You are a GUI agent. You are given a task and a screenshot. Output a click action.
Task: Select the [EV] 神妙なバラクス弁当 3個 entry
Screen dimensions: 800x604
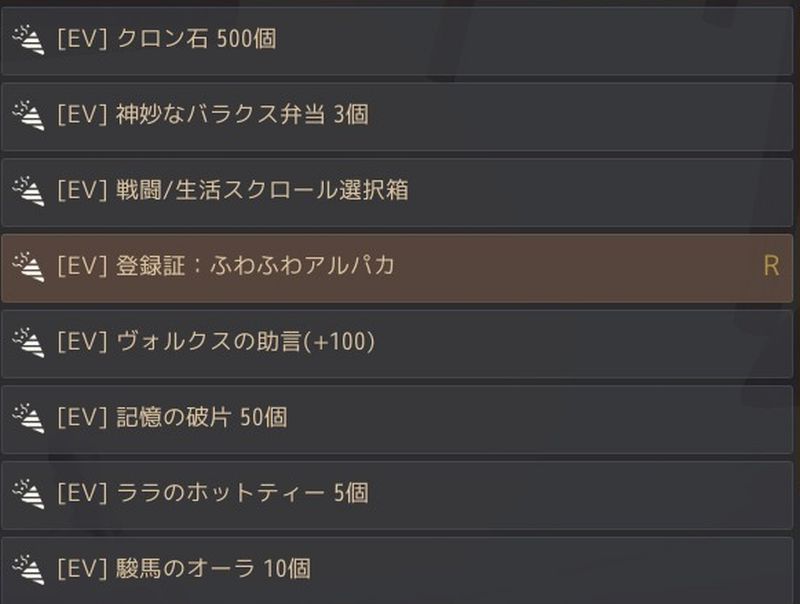pyautogui.click(x=400, y=116)
